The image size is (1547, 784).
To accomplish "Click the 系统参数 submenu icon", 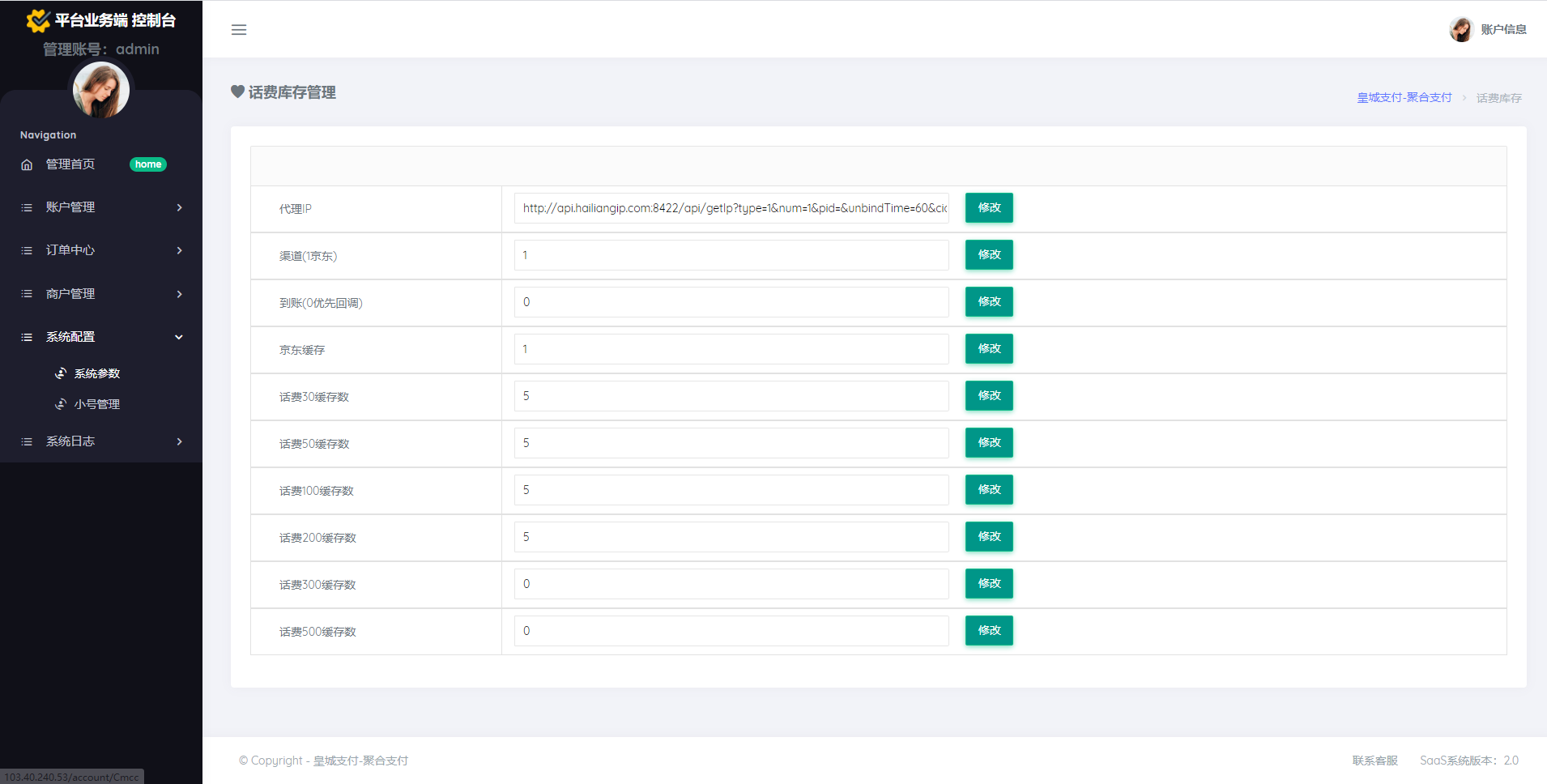I will click(x=61, y=373).
